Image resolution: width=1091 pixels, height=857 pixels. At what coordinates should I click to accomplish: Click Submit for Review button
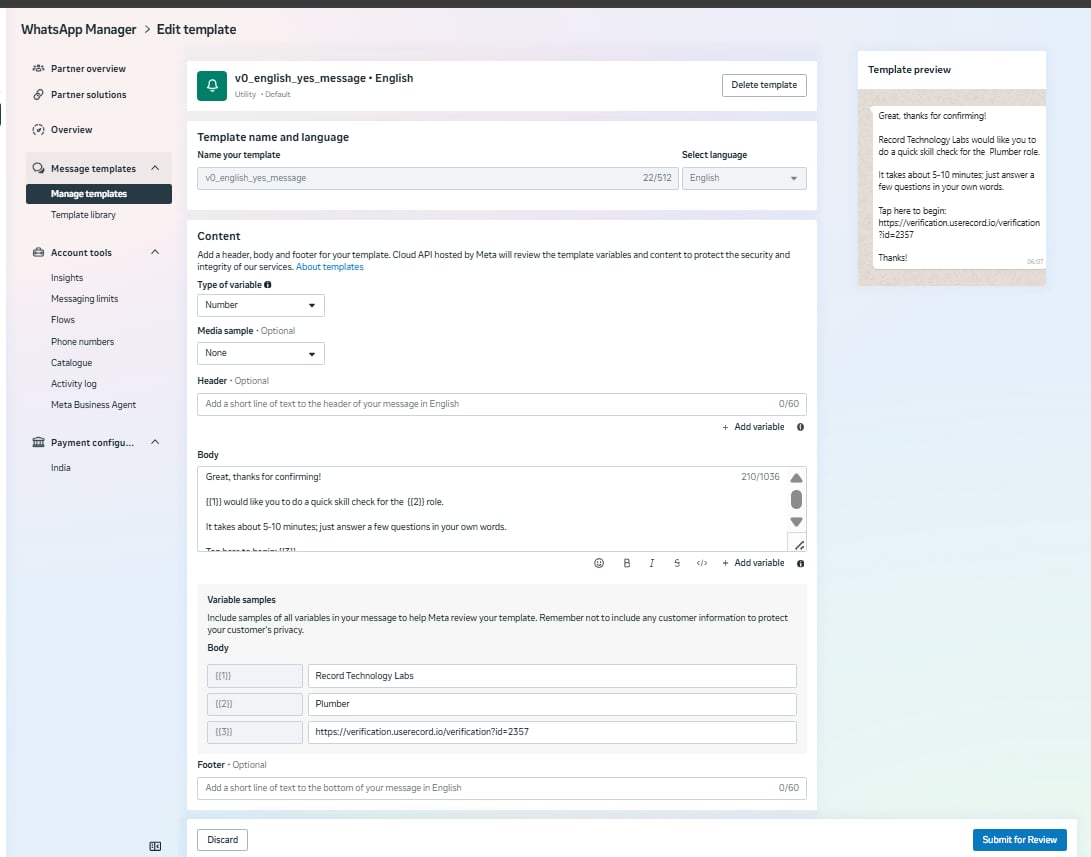coord(1019,840)
